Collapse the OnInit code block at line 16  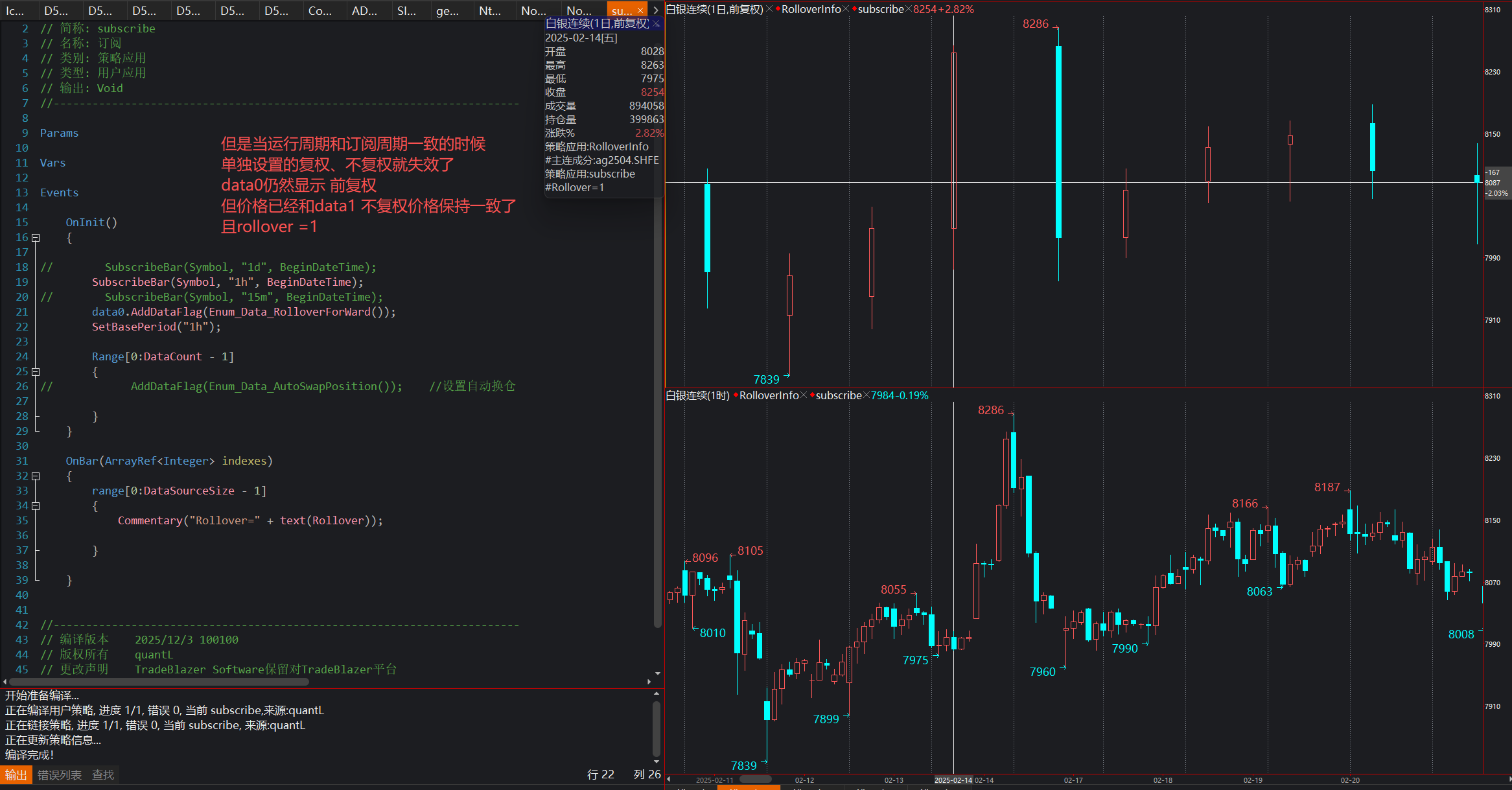[36, 238]
